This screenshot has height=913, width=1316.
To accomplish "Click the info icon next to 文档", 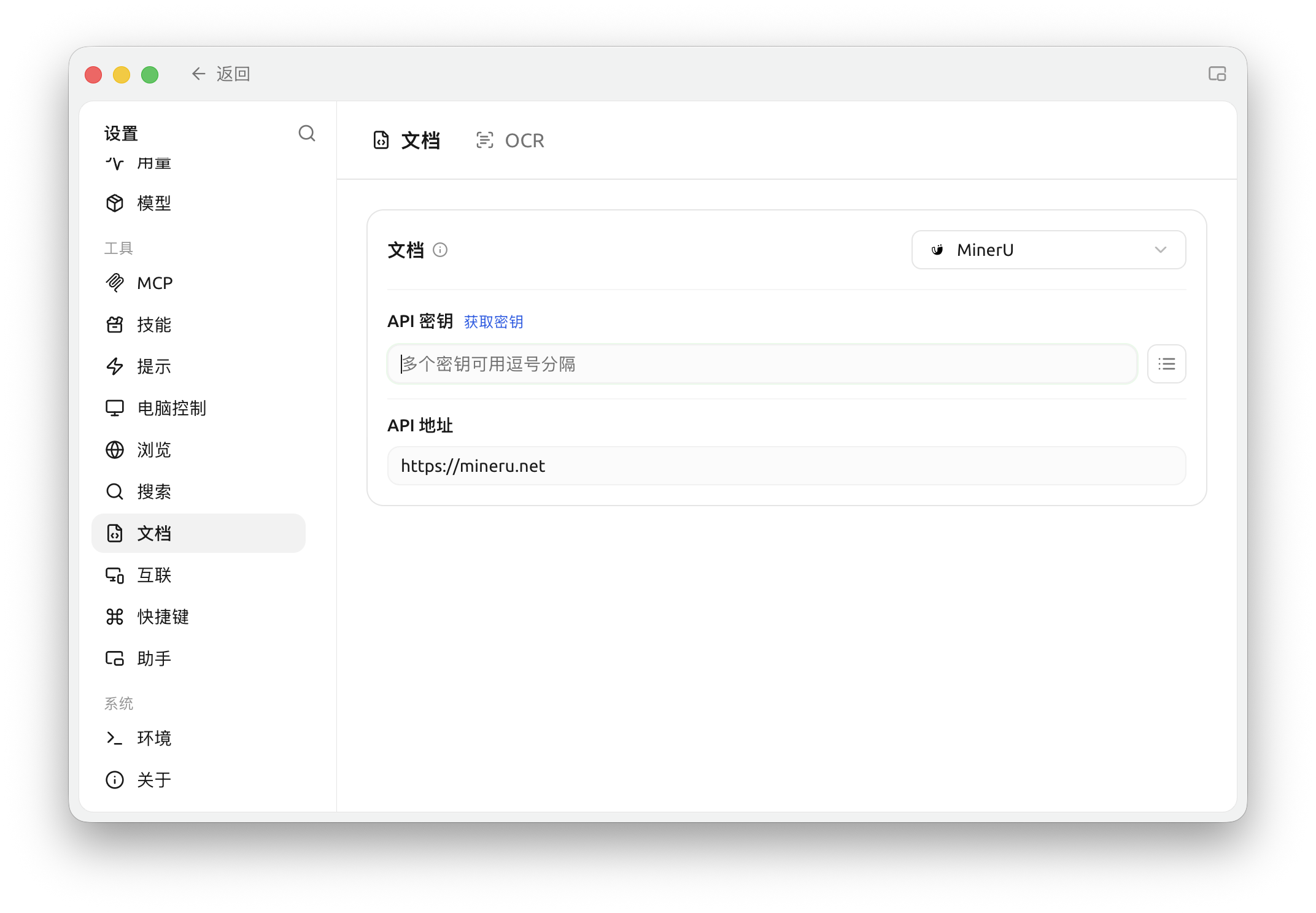I will [440, 250].
